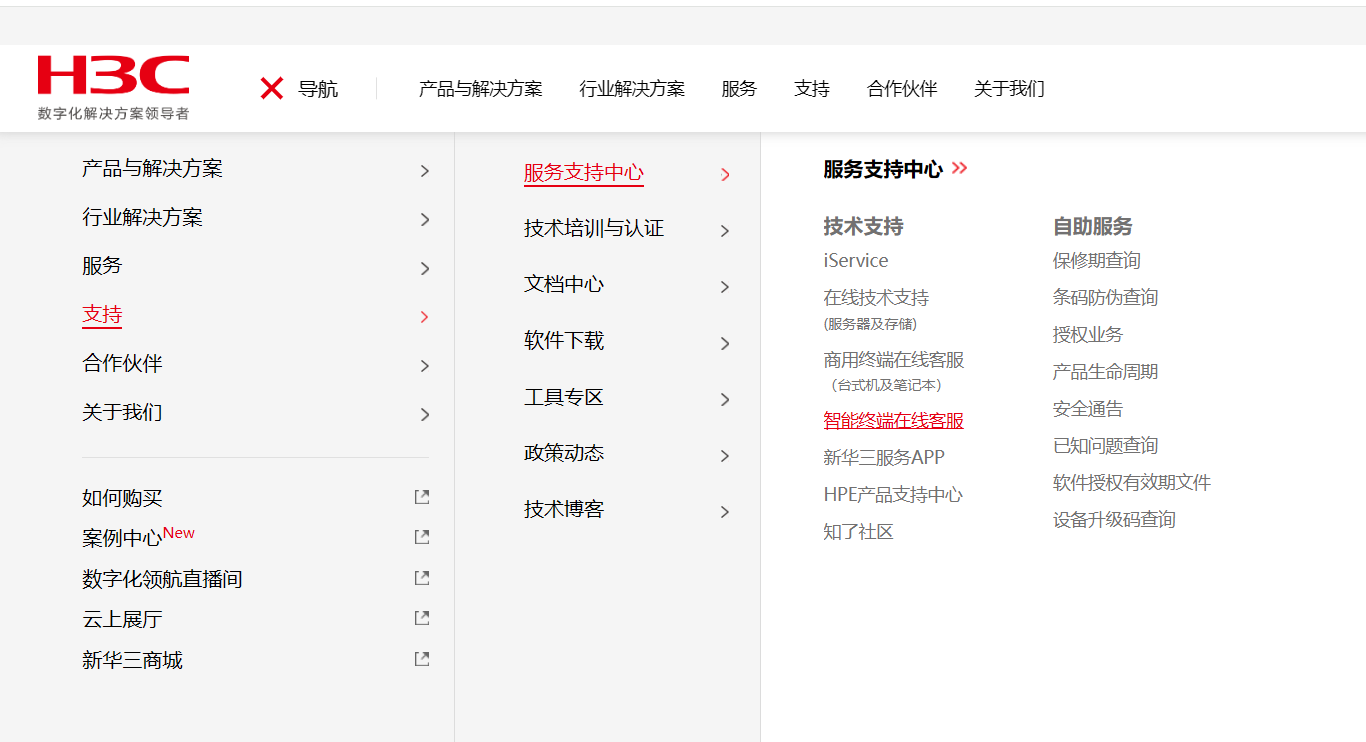Image resolution: width=1366 pixels, height=742 pixels.
Task: Click double arrow icon next to 服务支持中心 heading
Action: [960, 168]
